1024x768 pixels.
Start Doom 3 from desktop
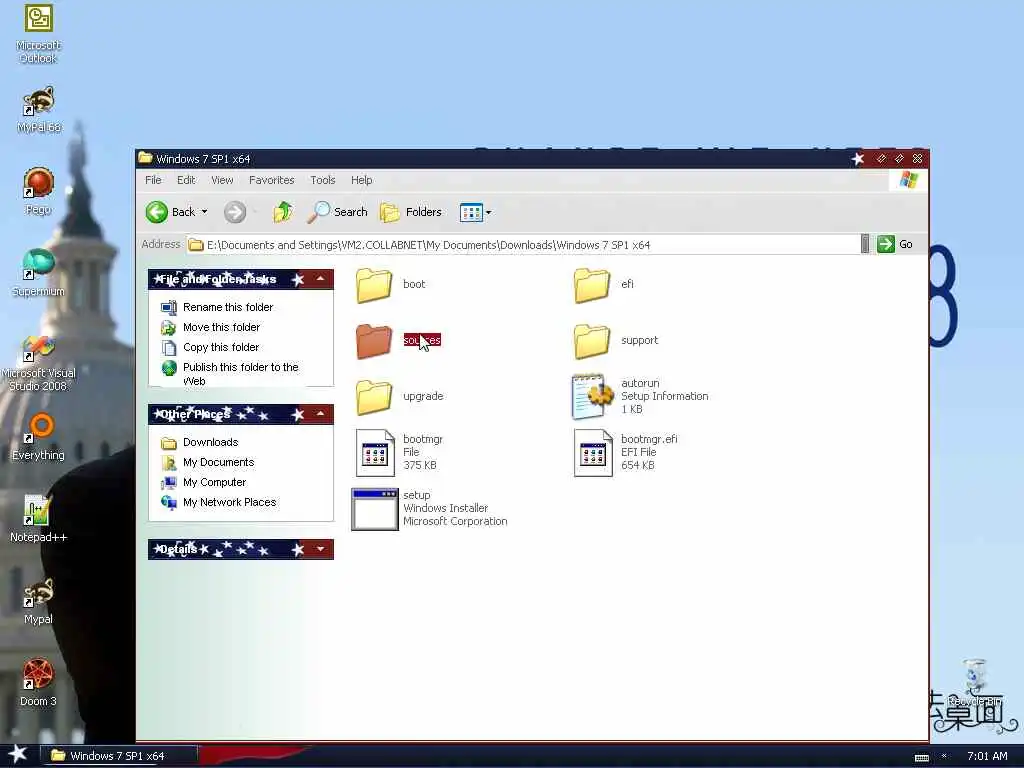coord(38,683)
